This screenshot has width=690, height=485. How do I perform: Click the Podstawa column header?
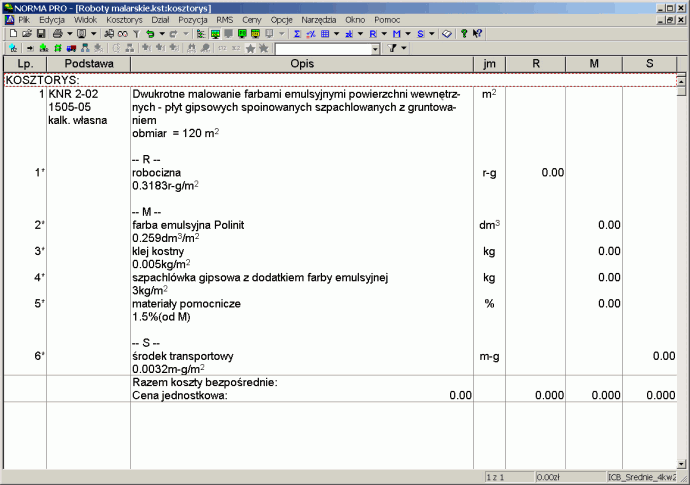pyautogui.click(x=88, y=64)
